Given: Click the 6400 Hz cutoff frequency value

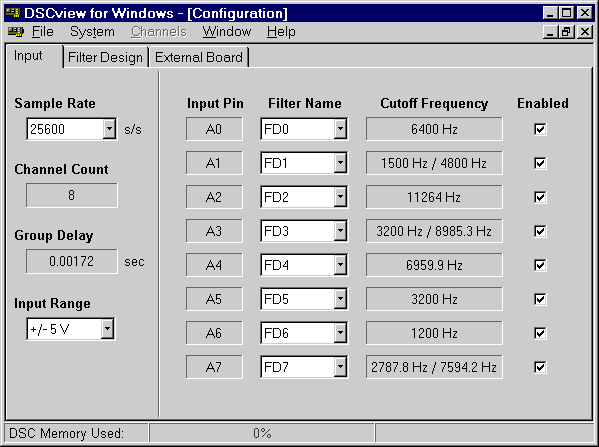Looking at the screenshot, I should [434, 129].
